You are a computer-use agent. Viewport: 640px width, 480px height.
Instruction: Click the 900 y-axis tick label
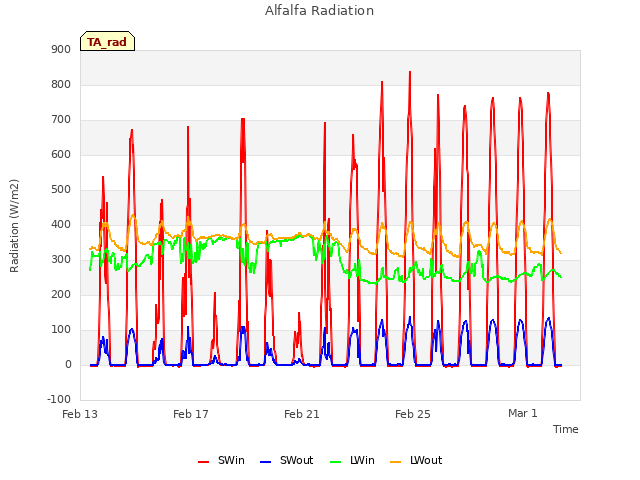tap(61, 49)
